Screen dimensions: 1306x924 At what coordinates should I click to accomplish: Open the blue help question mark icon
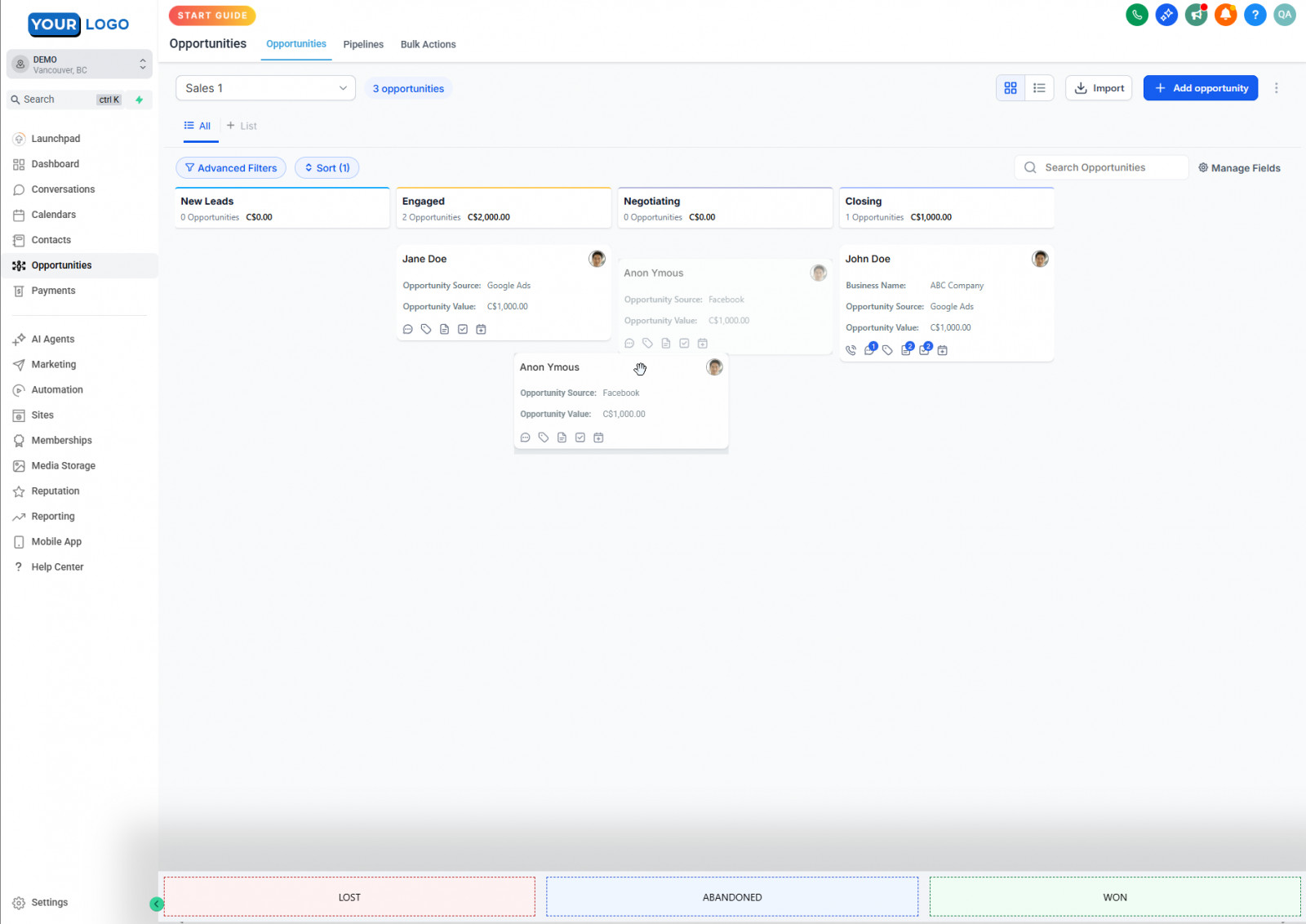[1255, 15]
